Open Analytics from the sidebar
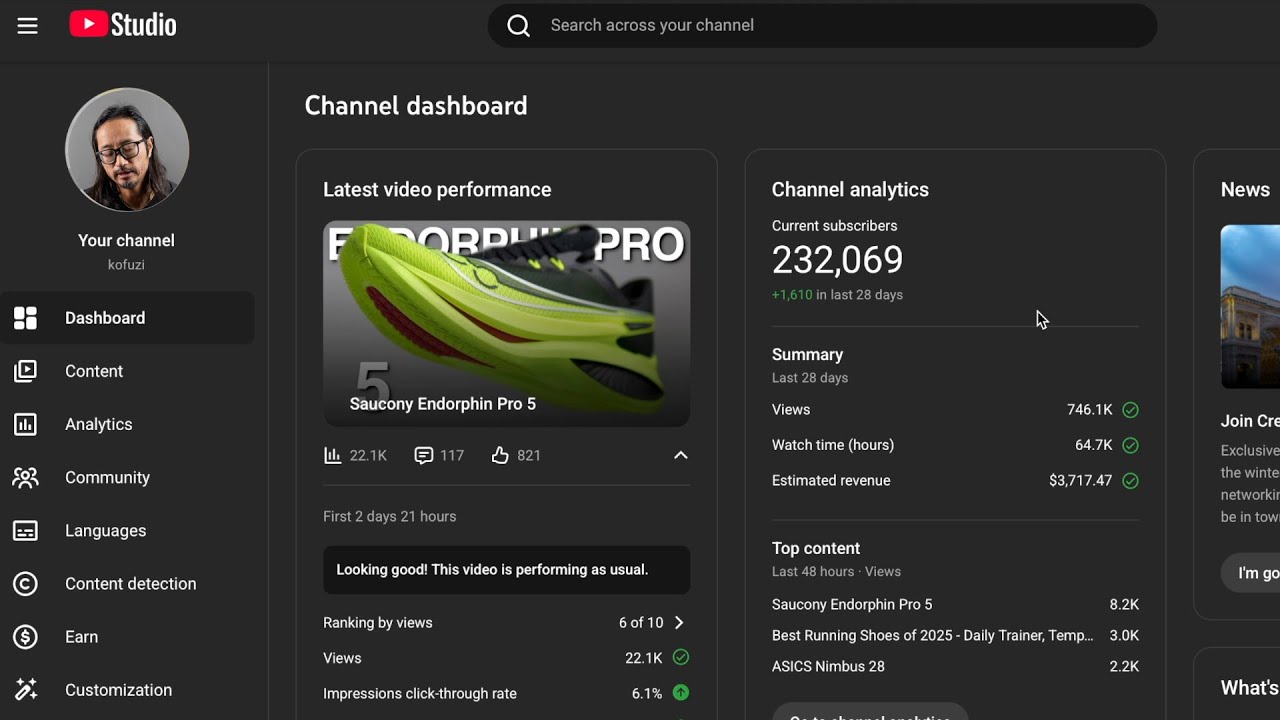 (x=127, y=424)
